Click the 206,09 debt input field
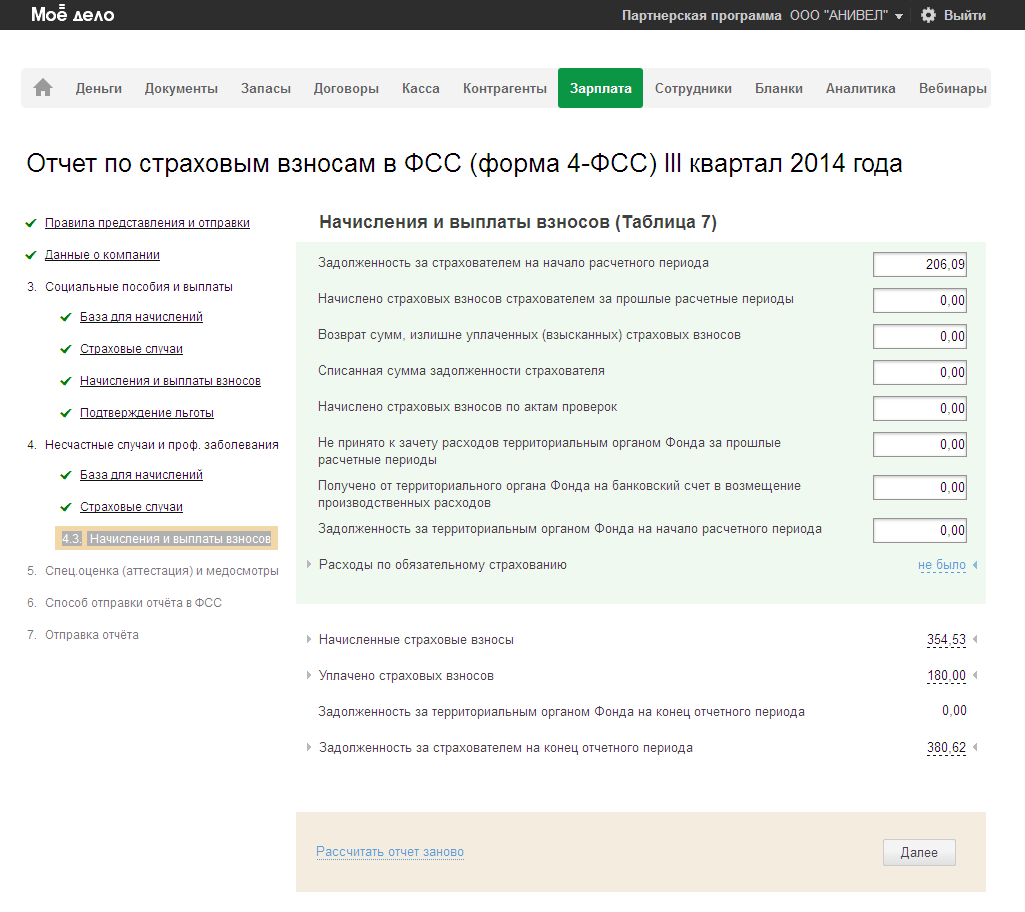 tap(919, 265)
